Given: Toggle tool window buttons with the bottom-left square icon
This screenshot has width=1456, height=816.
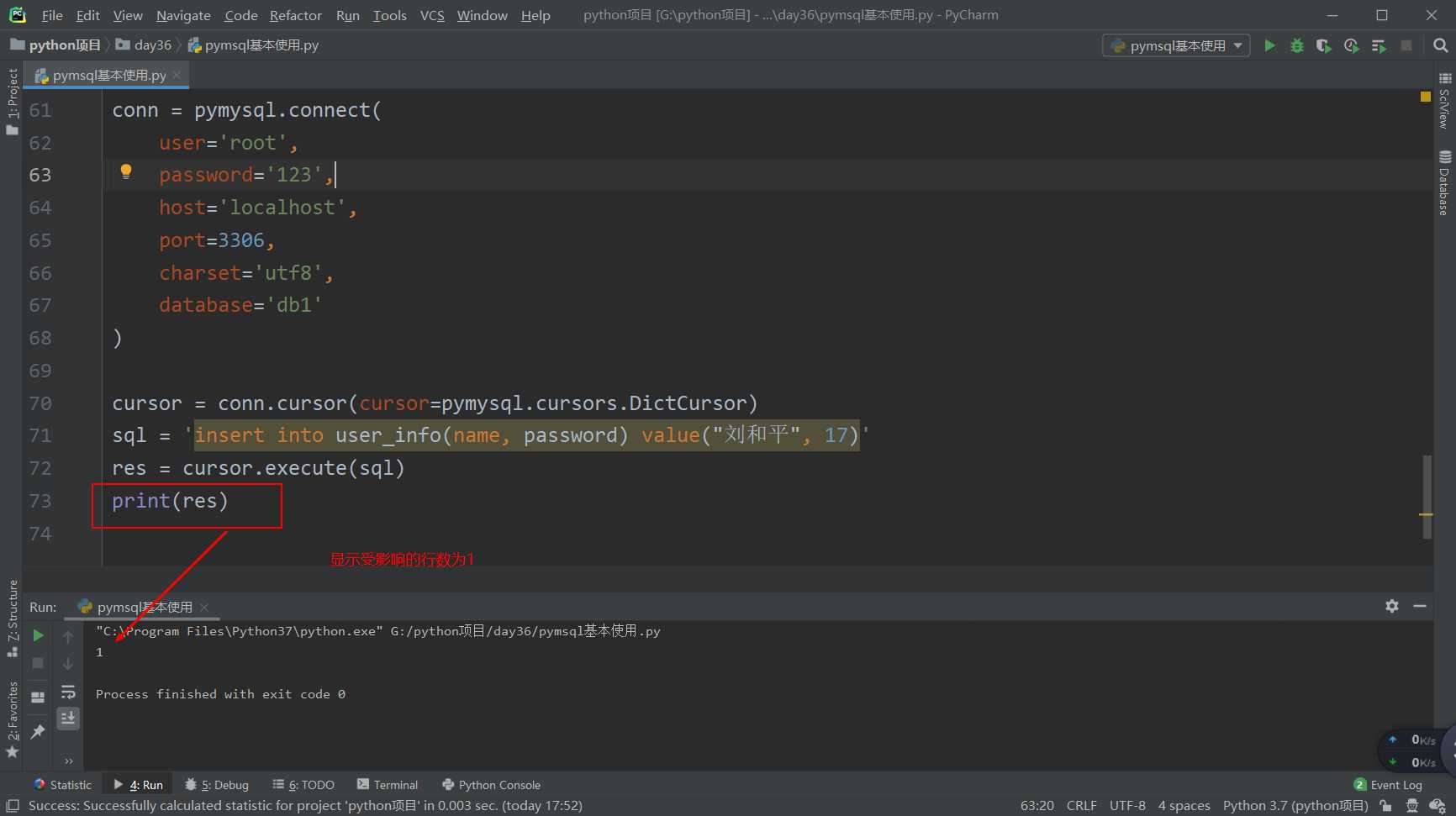Looking at the screenshot, I should pyautogui.click(x=13, y=805).
